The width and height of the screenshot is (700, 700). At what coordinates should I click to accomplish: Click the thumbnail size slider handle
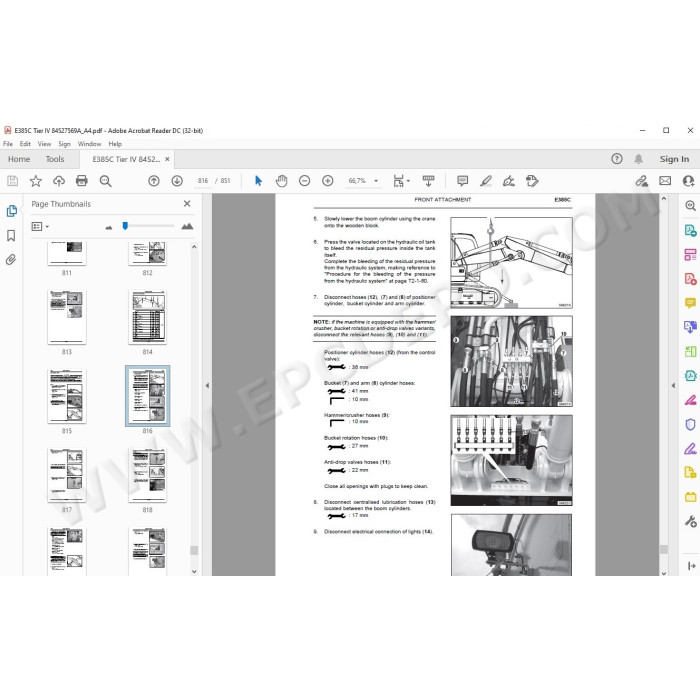(125, 226)
